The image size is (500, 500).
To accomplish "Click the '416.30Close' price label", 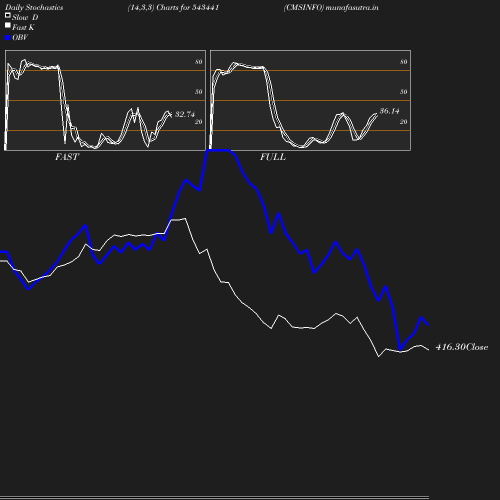I will [x=462, y=347].
